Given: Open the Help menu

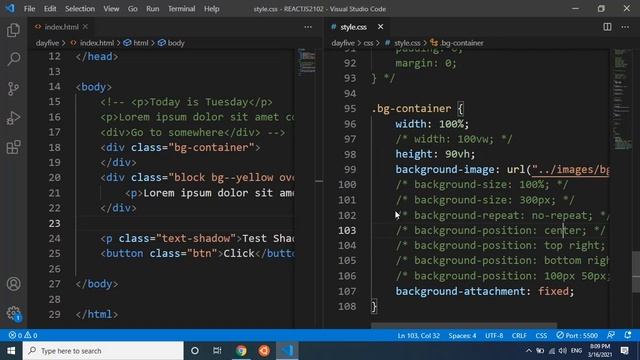Looking at the screenshot, I should [211, 9].
